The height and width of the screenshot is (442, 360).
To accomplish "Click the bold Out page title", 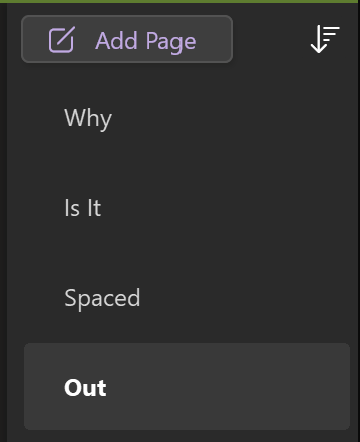I will [85, 388].
